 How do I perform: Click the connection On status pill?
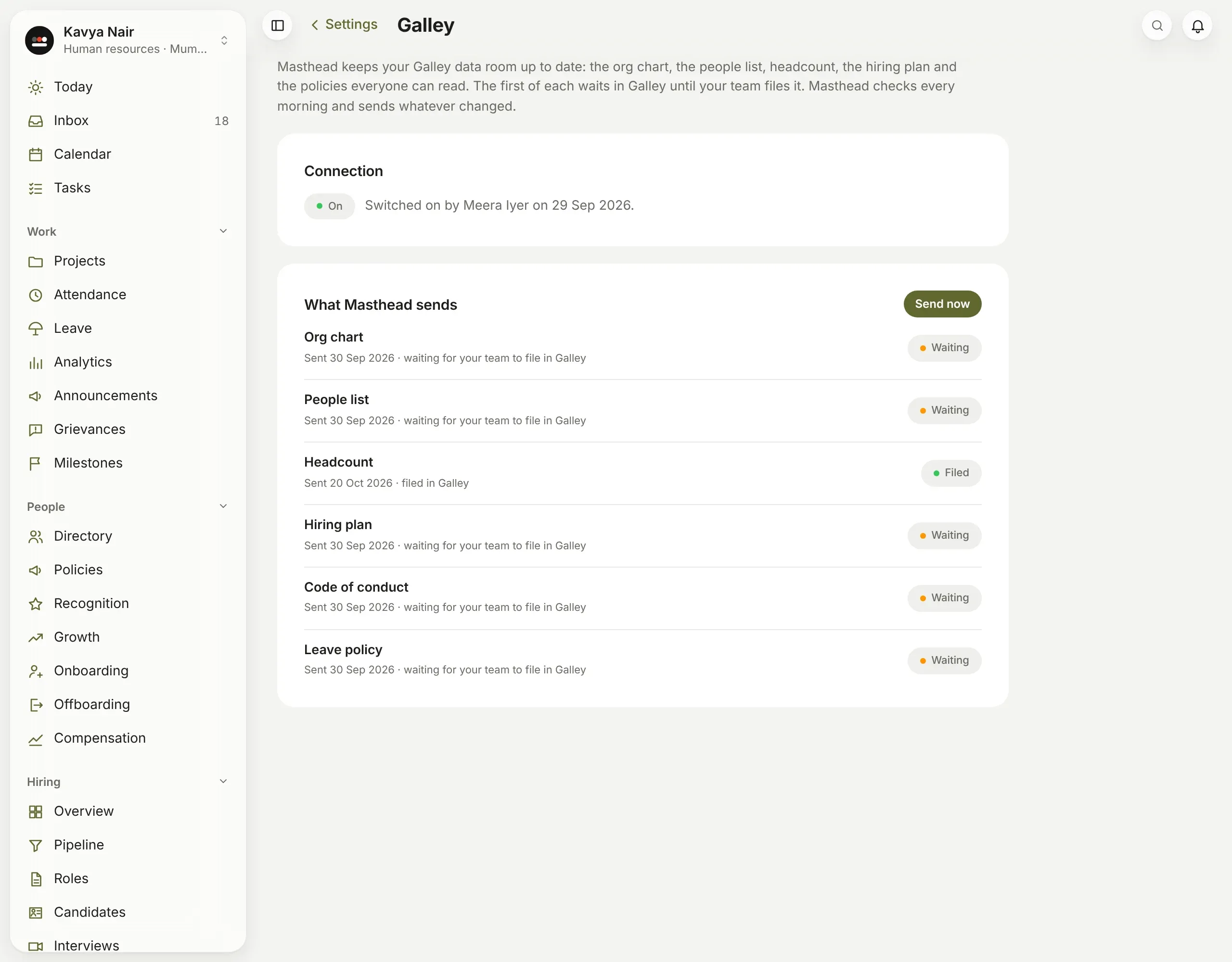[330, 206]
